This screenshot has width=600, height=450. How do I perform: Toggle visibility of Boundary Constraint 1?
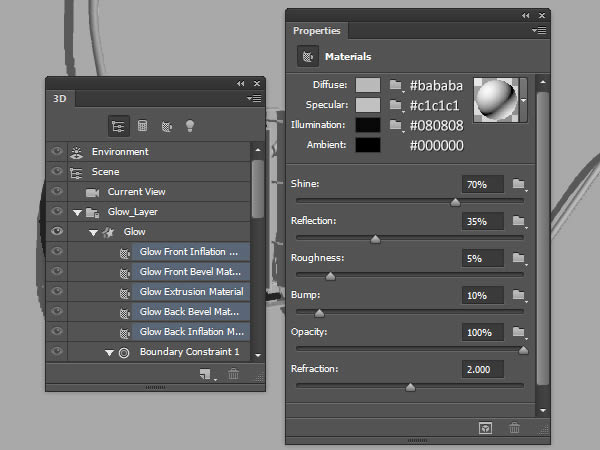57,351
